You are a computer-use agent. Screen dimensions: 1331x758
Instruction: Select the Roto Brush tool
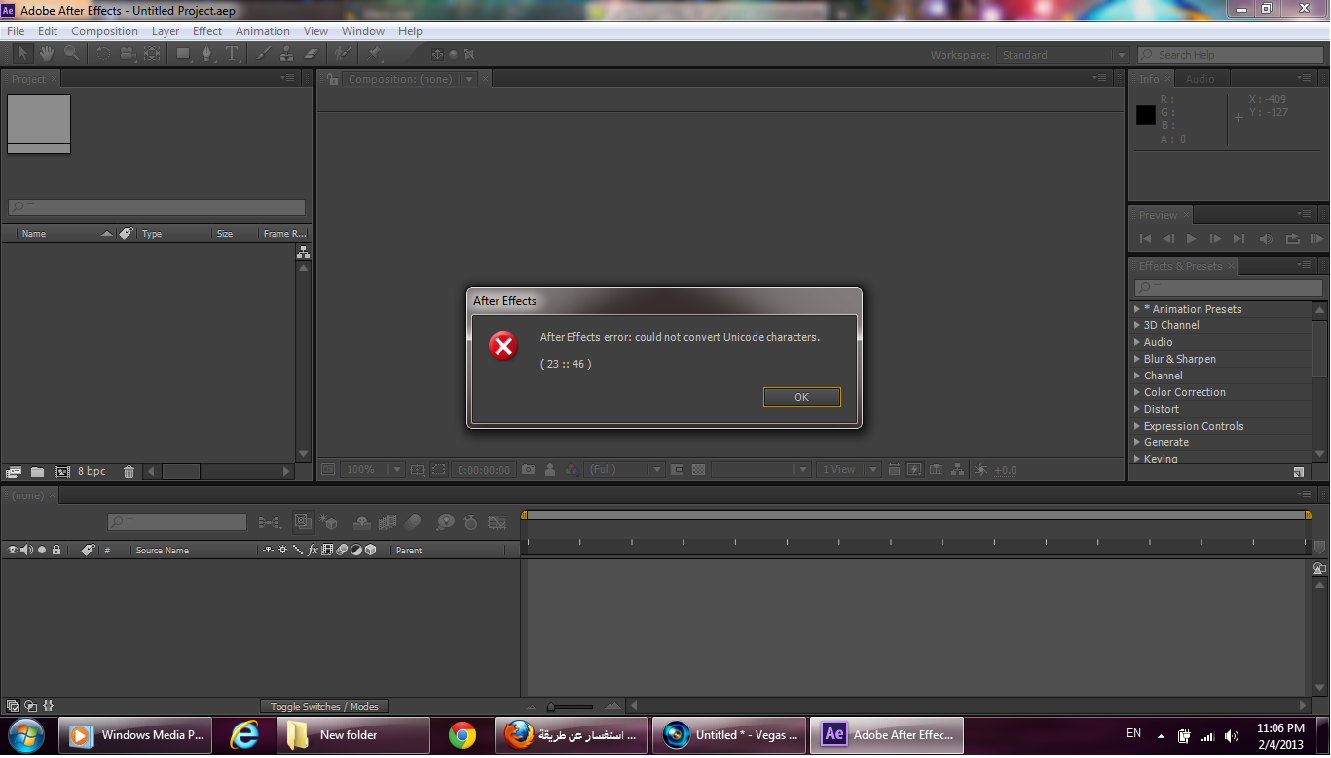(x=343, y=53)
